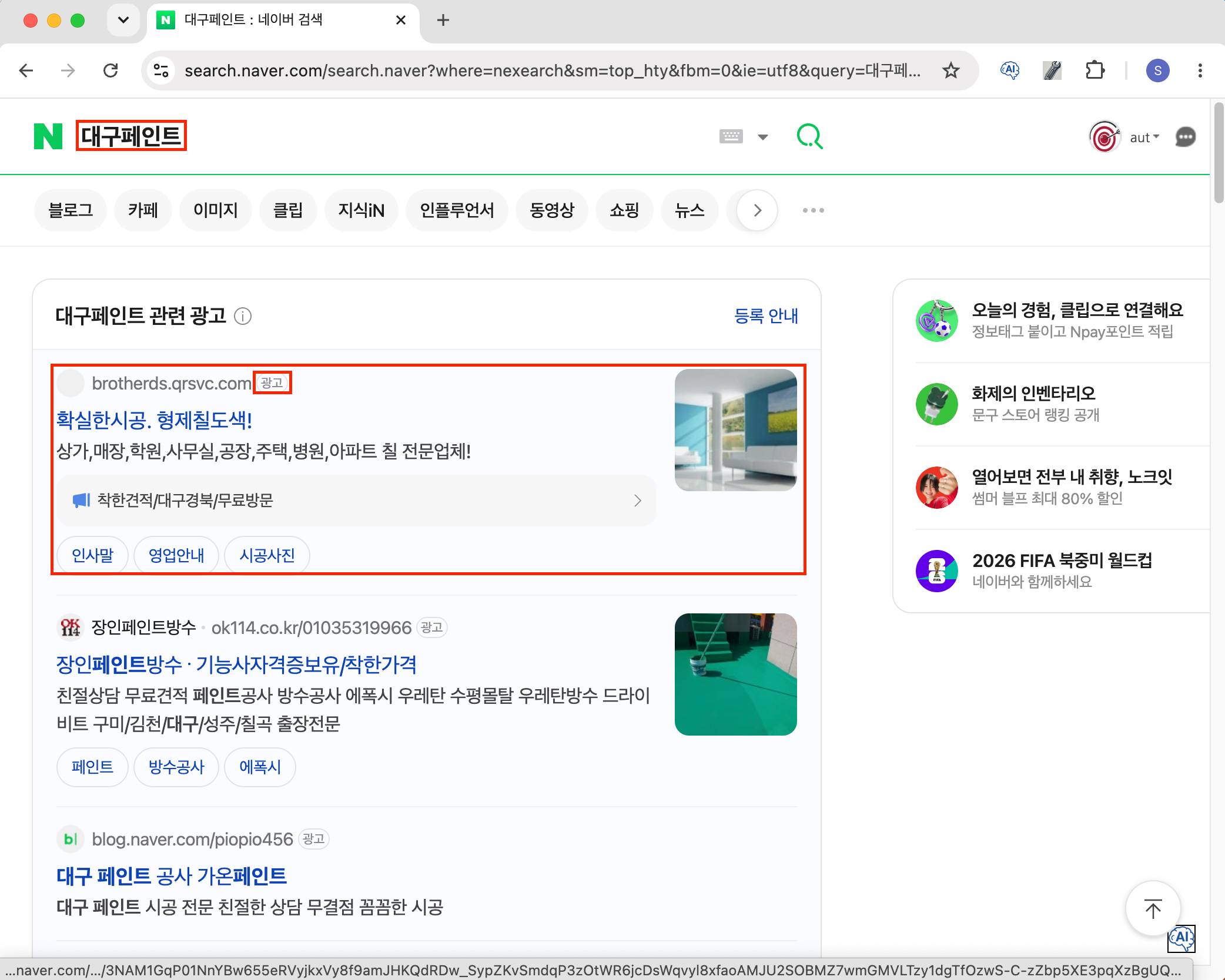This screenshot has height=980, width=1225.
Task: Open the on-screen keyboard icon
Action: coord(731,136)
